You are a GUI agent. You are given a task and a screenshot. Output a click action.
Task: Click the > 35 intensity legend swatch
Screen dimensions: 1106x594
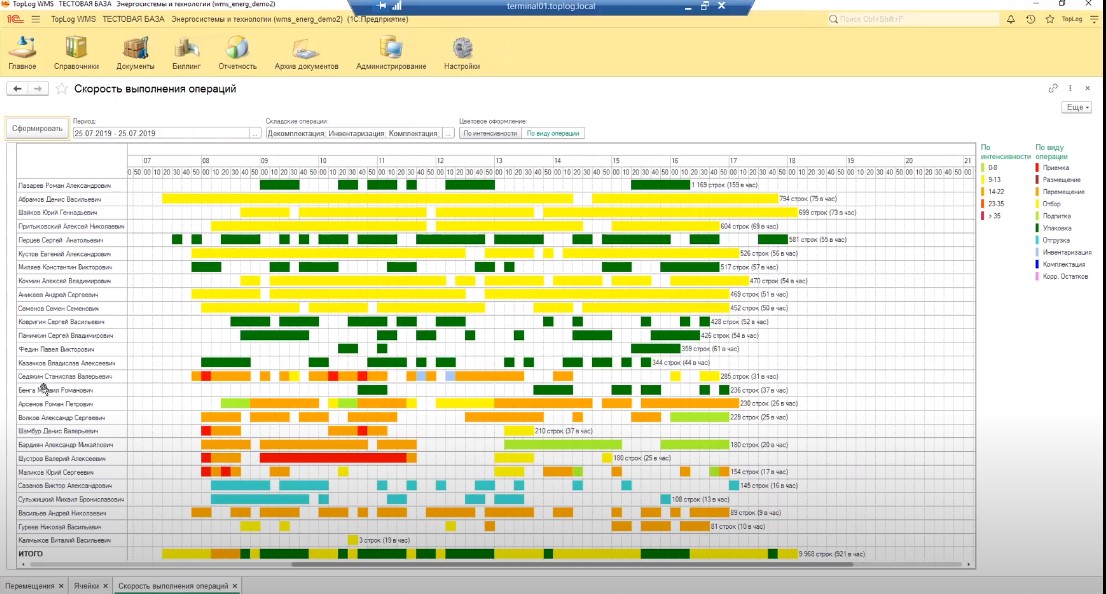(983, 216)
